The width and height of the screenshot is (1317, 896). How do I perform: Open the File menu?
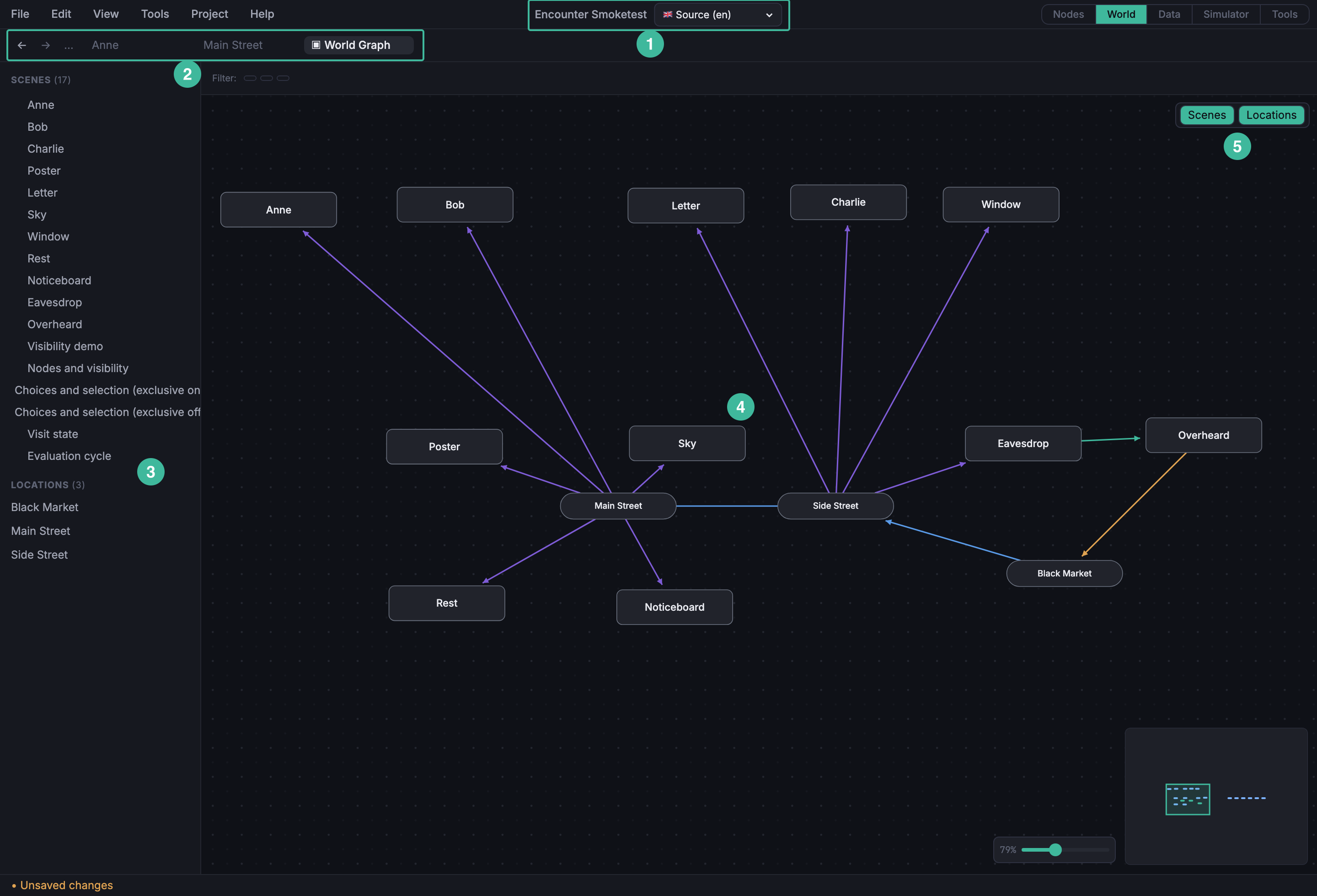point(20,14)
